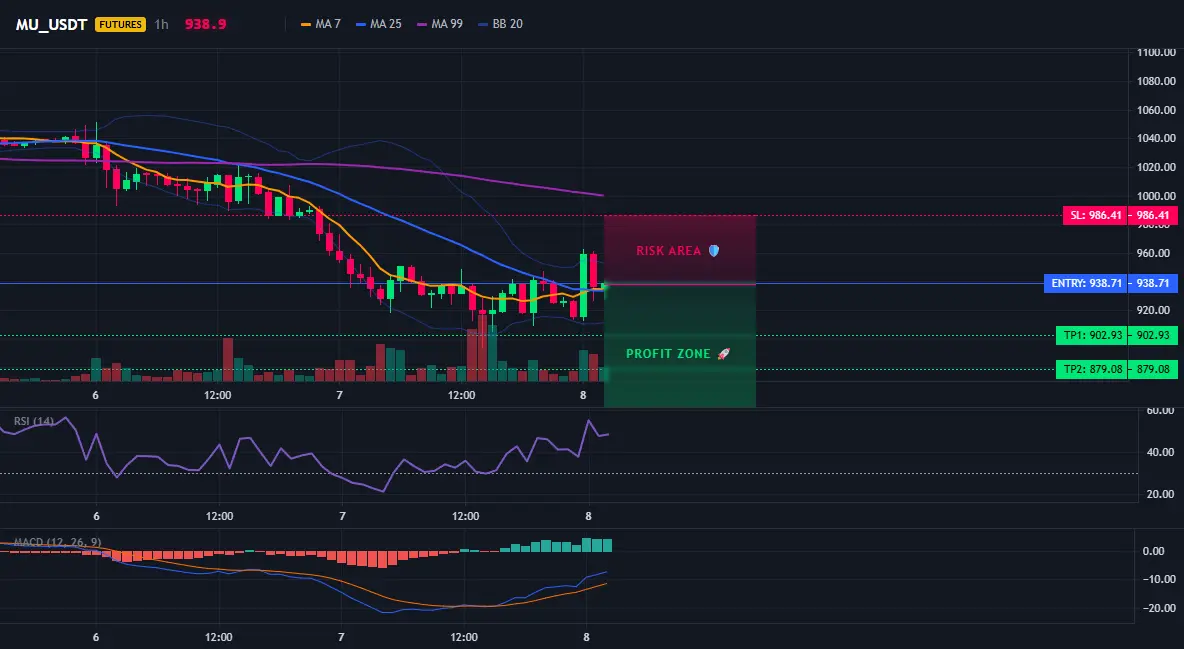This screenshot has height=649, width=1184.
Task: Click the 1100.00 price axis value
Action: (1155, 52)
